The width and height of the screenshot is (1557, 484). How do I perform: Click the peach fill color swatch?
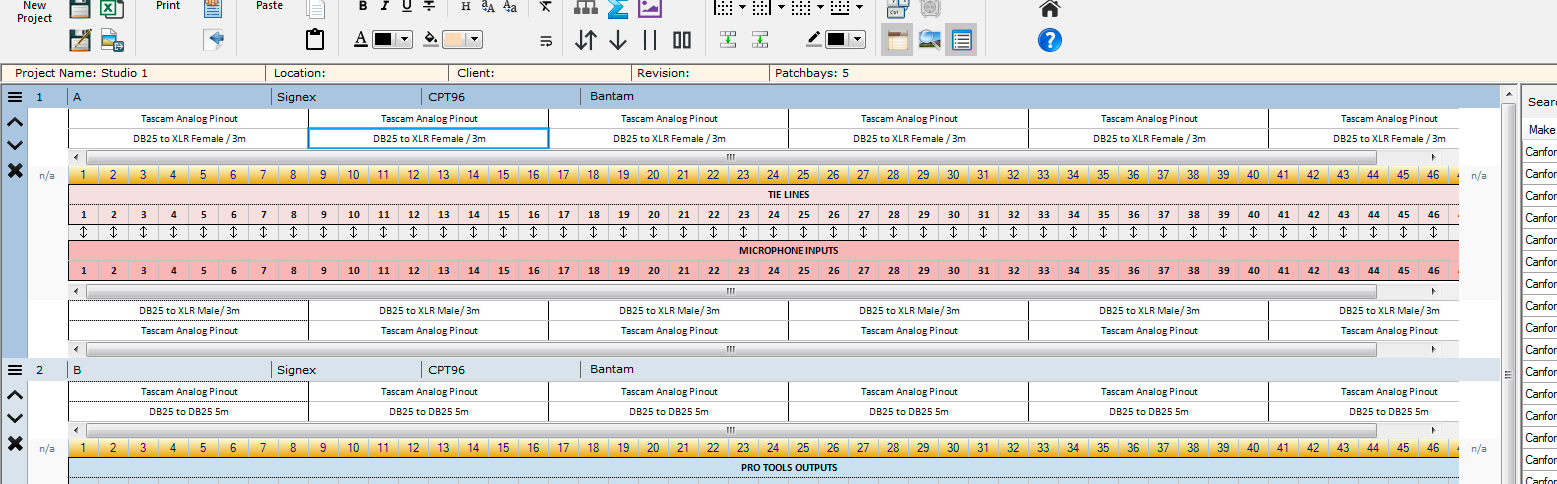pos(455,40)
